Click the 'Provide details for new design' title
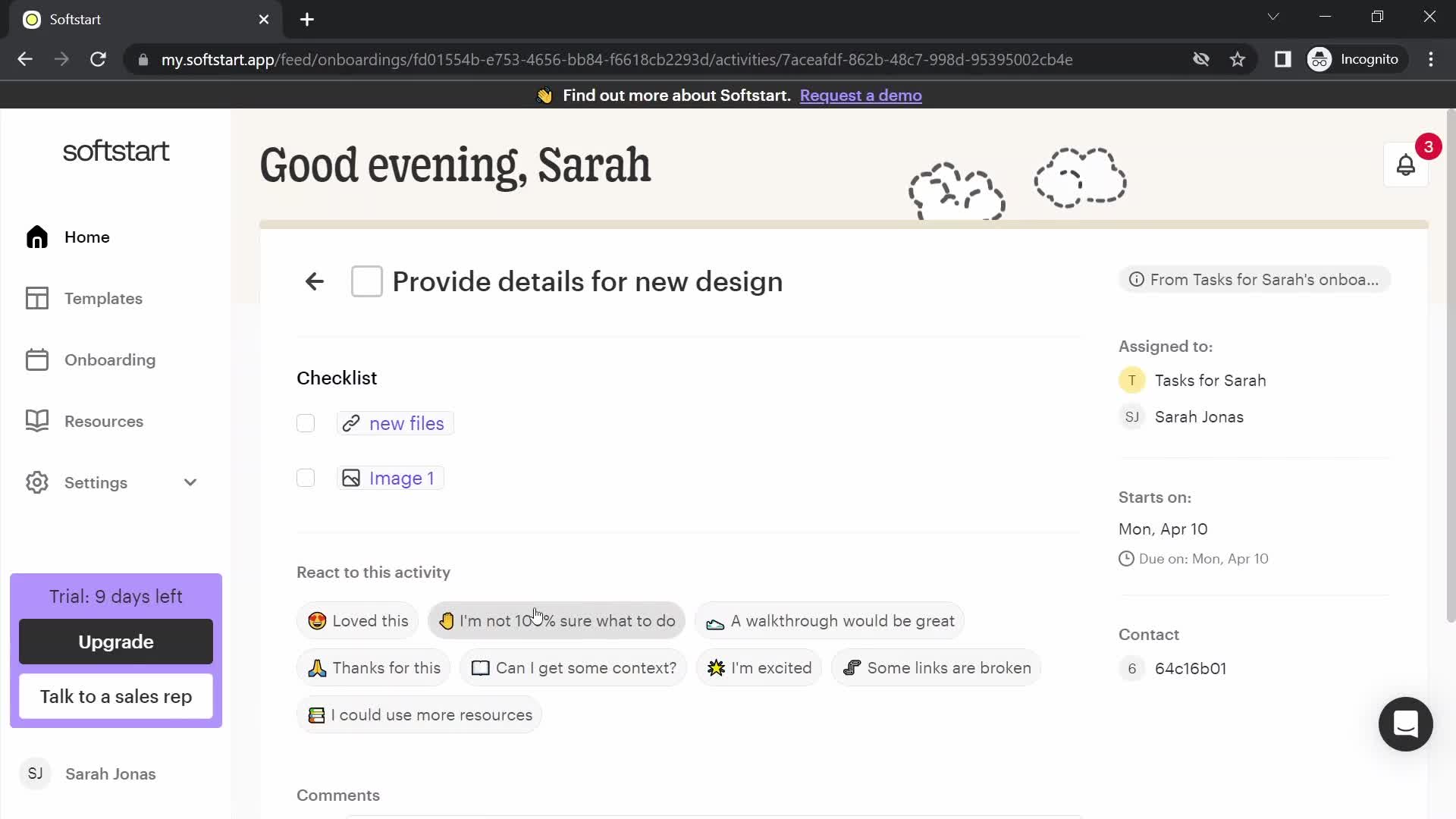This screenshot has width=1456, height=819. pos(588,281)
